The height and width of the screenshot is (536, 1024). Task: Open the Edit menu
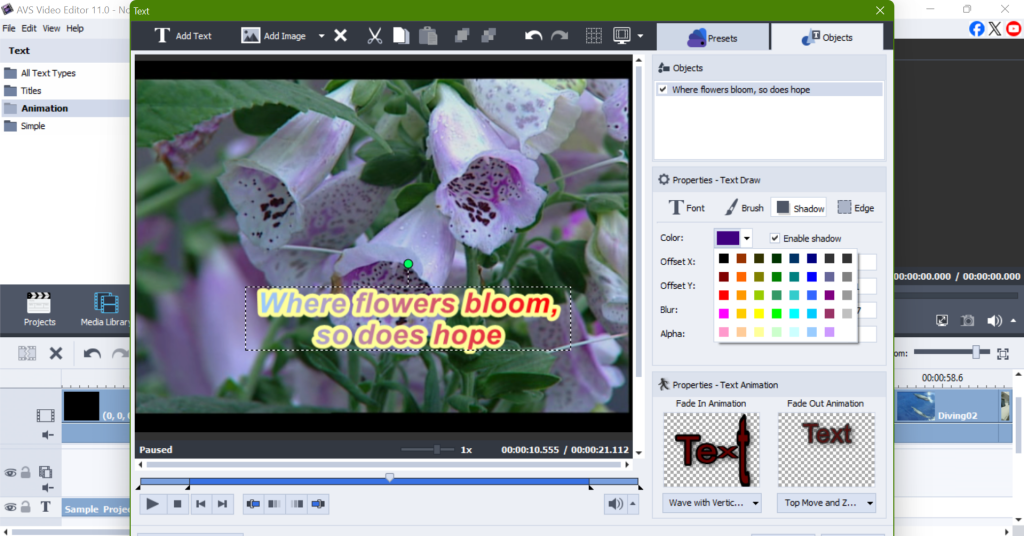[x=29, y=28]
